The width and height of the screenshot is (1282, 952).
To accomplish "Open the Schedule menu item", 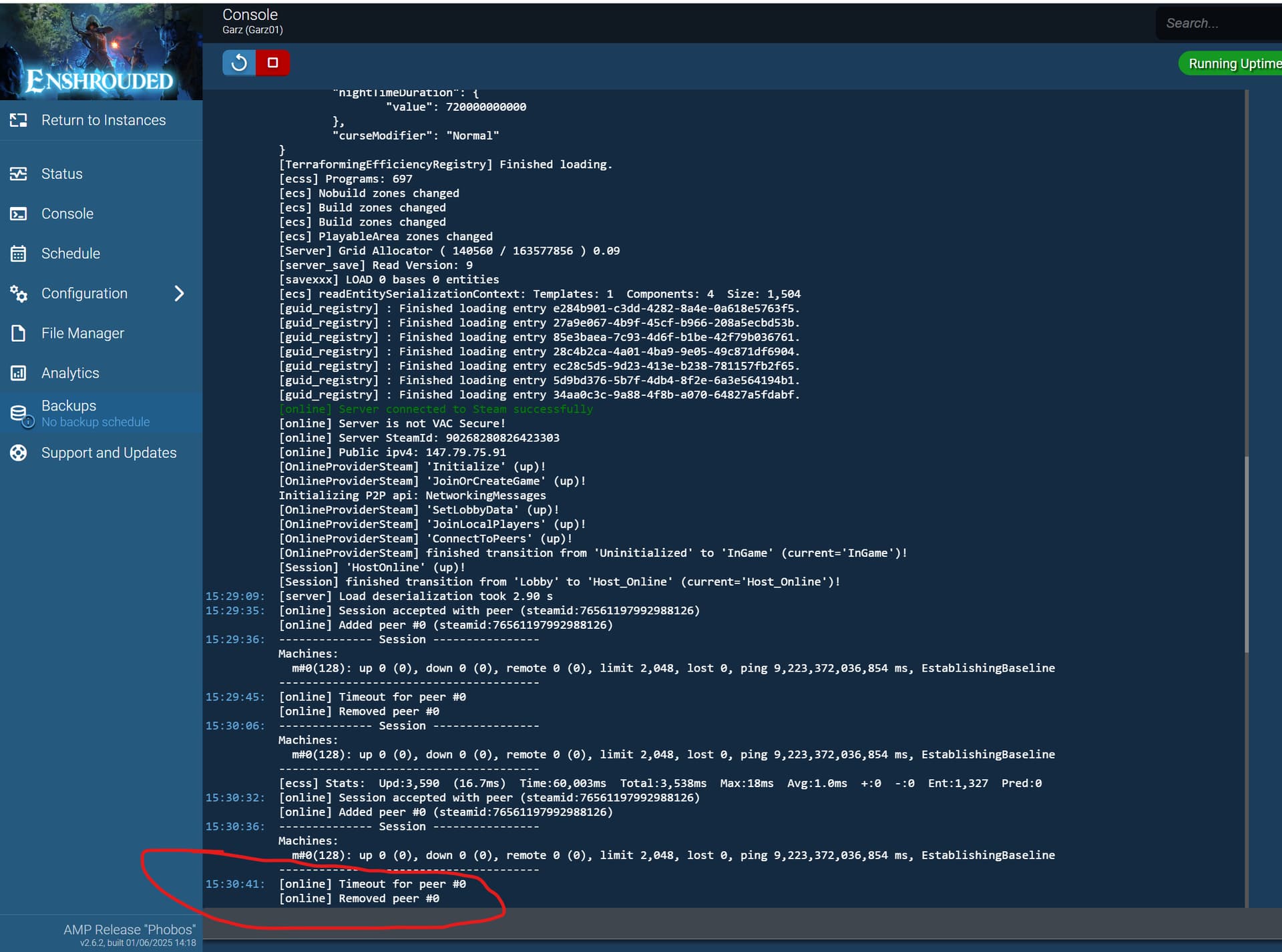I will click(71, 254).
